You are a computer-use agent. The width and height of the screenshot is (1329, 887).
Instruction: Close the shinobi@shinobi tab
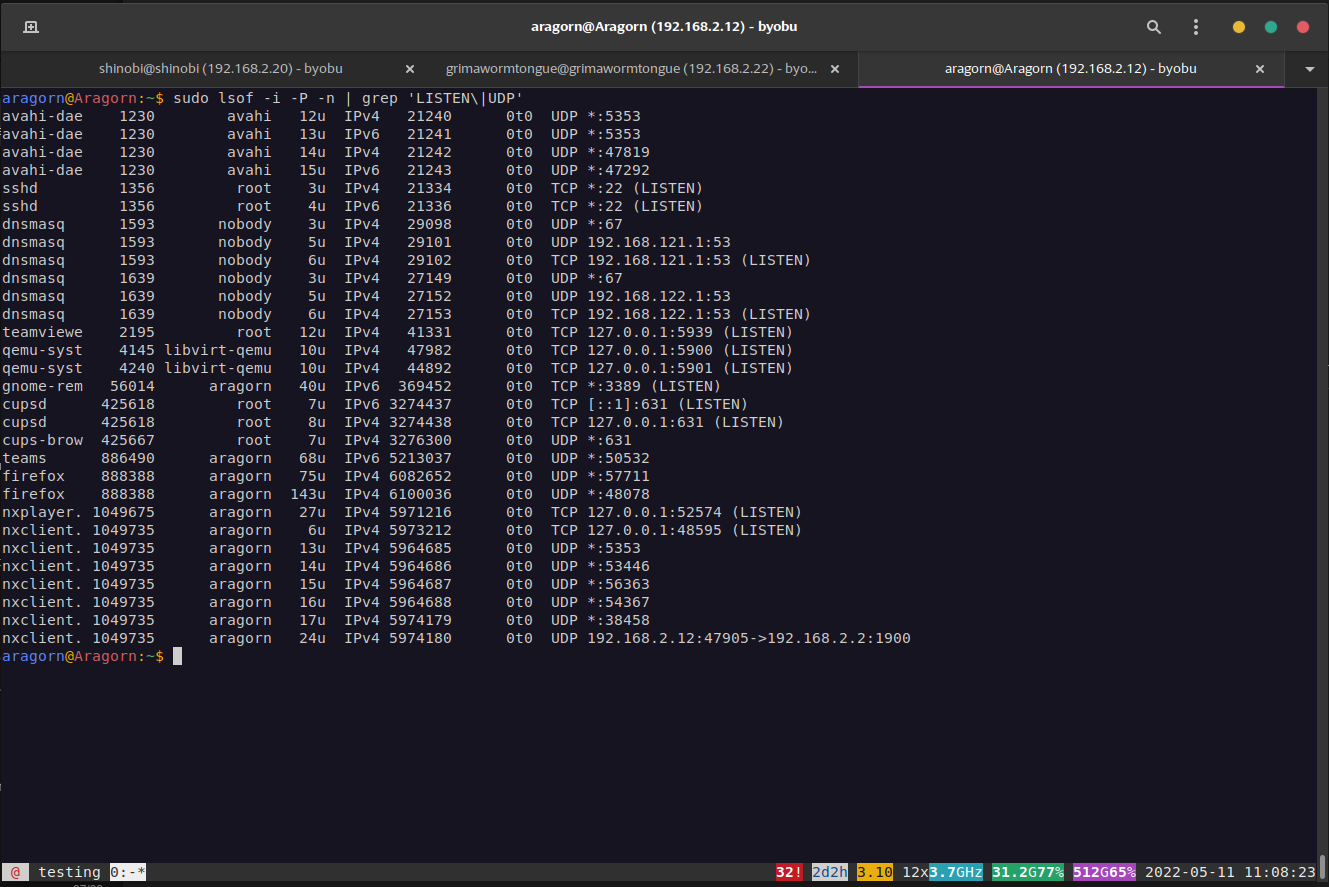[x=409, y=69]
